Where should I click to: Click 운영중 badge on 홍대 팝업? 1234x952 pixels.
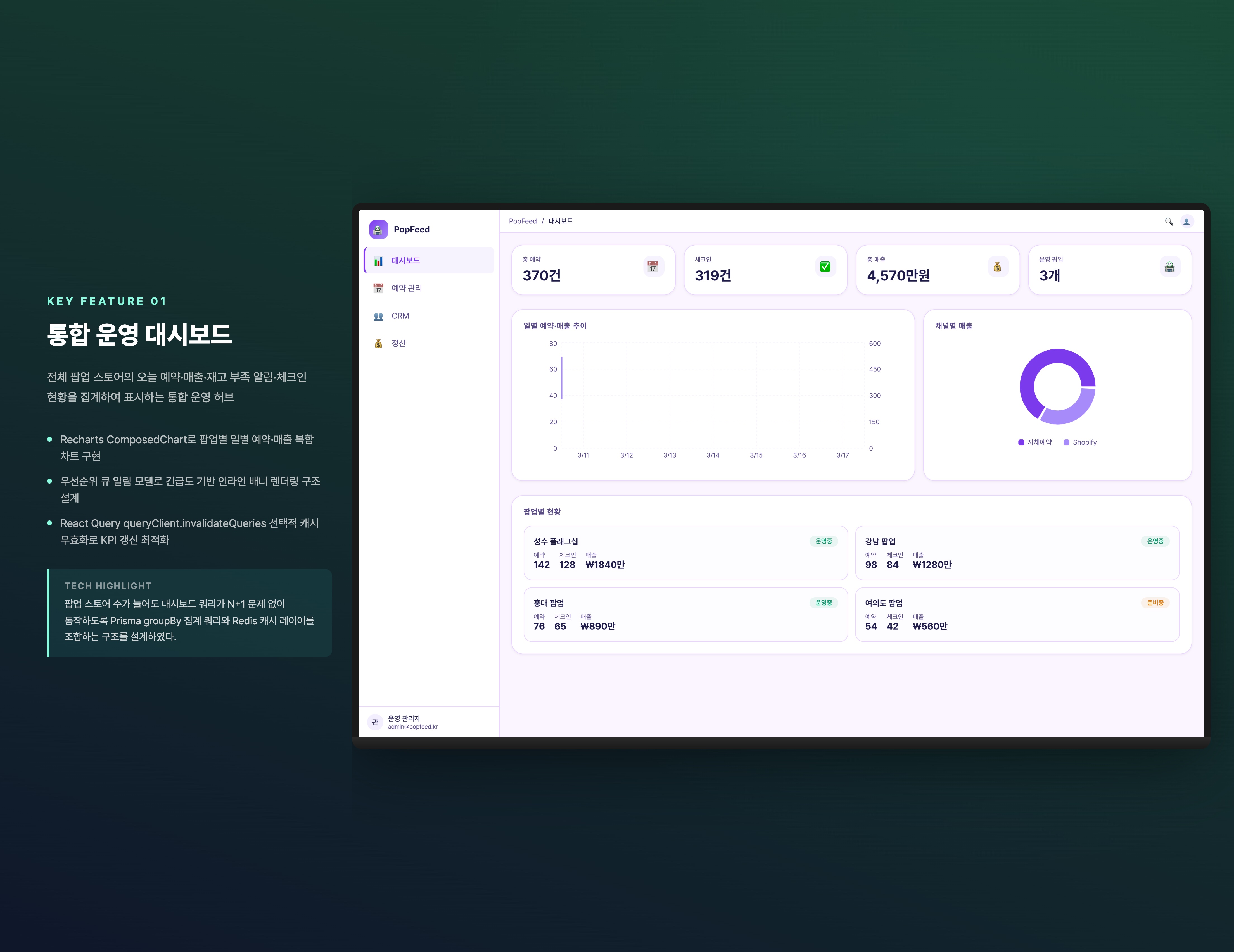click(823, 603)
